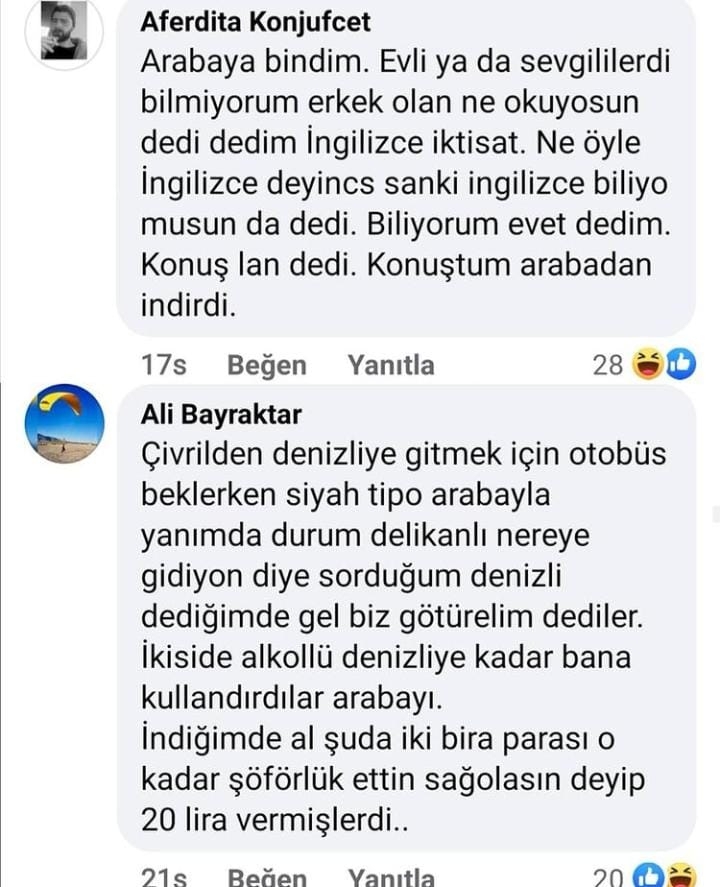Select the comment starting with 'Arabaya bindim'
This screenshot has height=887, width=720.
coord(406,167)
